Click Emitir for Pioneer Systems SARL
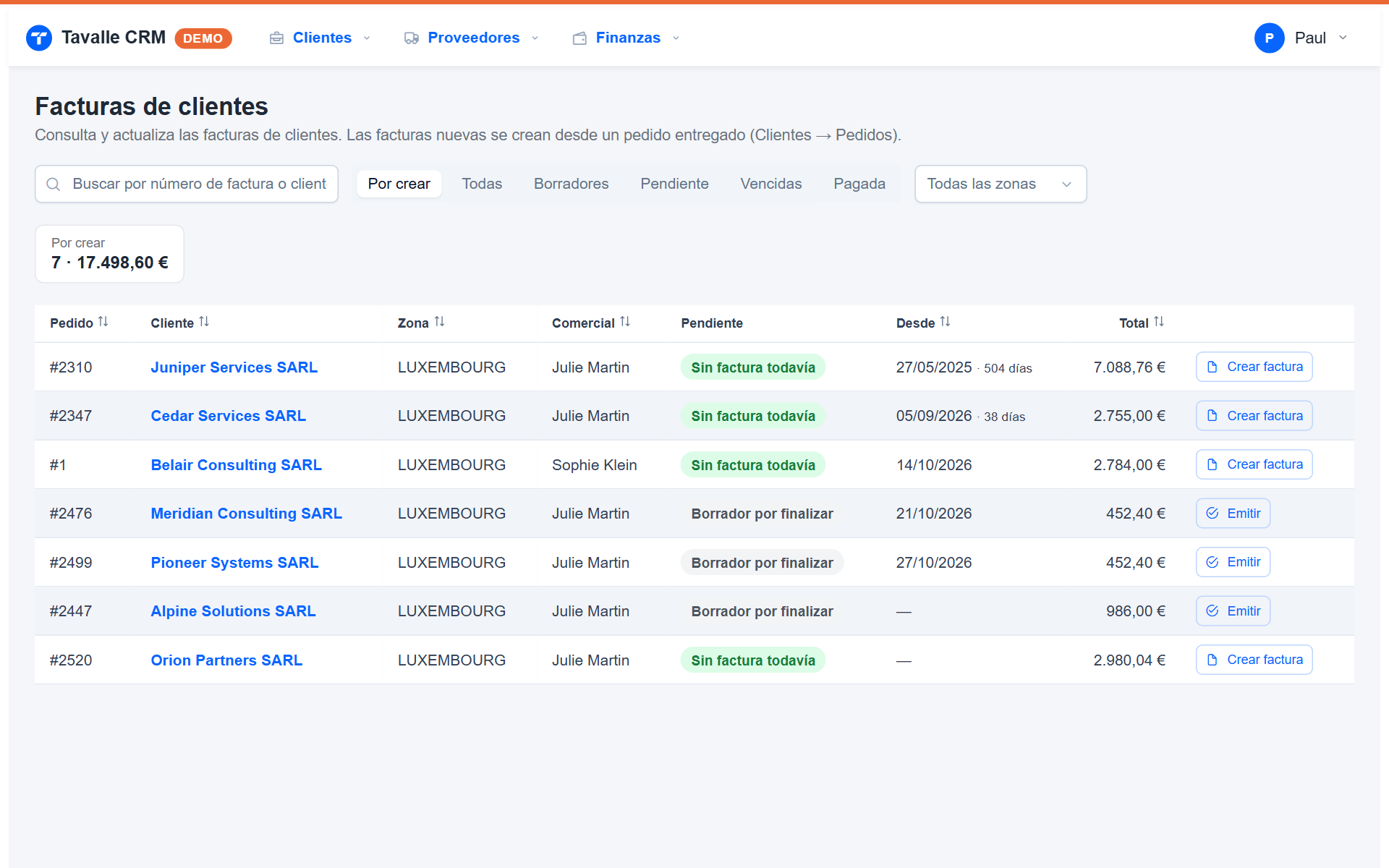This screenshot has width=1389, height=868. click(x=1233, y=562)
